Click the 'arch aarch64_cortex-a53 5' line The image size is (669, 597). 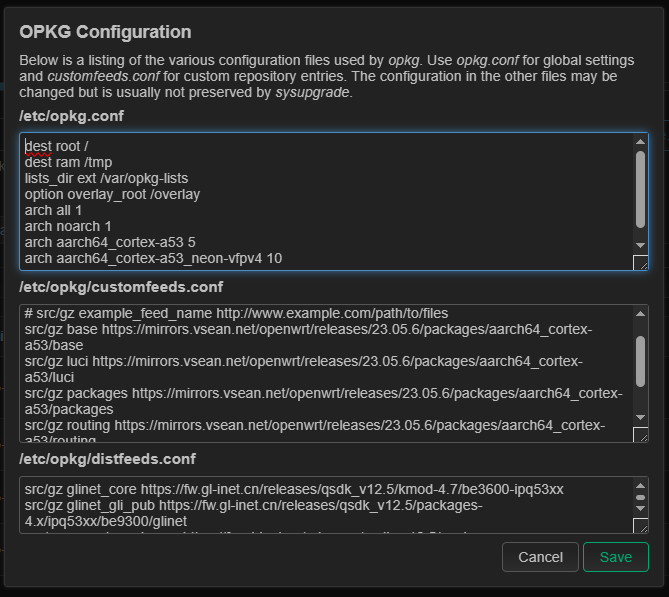tap(102, 242)
